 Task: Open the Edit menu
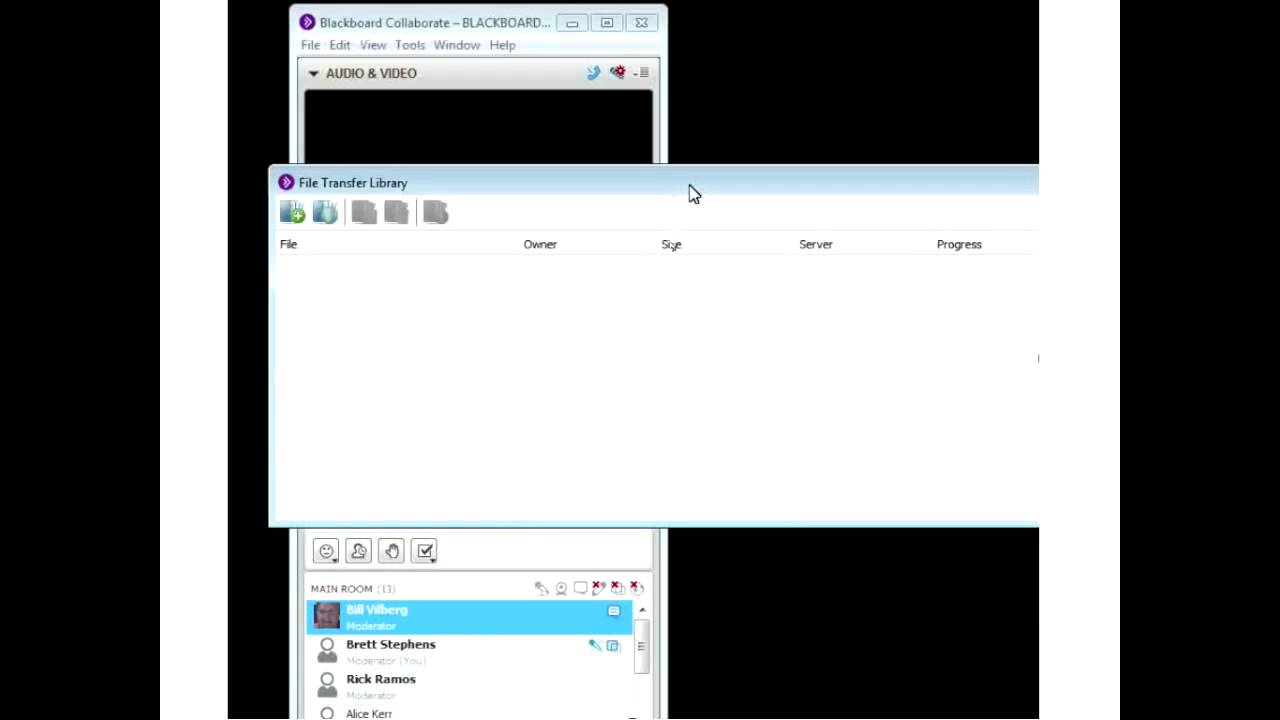pyautogui.click(x=340, y=45)
